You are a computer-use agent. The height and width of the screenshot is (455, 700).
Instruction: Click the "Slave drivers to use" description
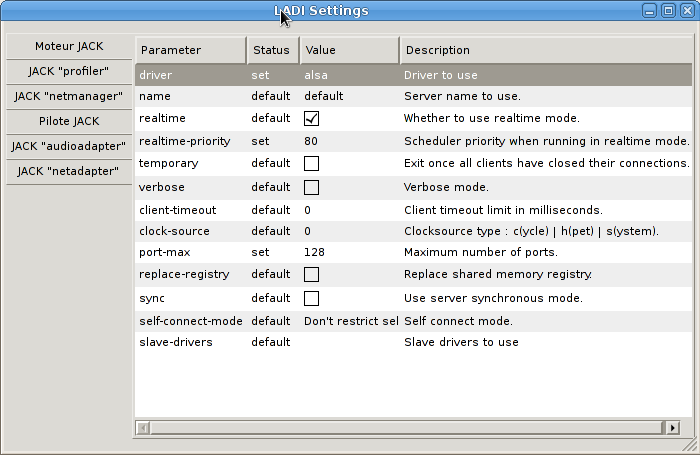coord(461,342)
